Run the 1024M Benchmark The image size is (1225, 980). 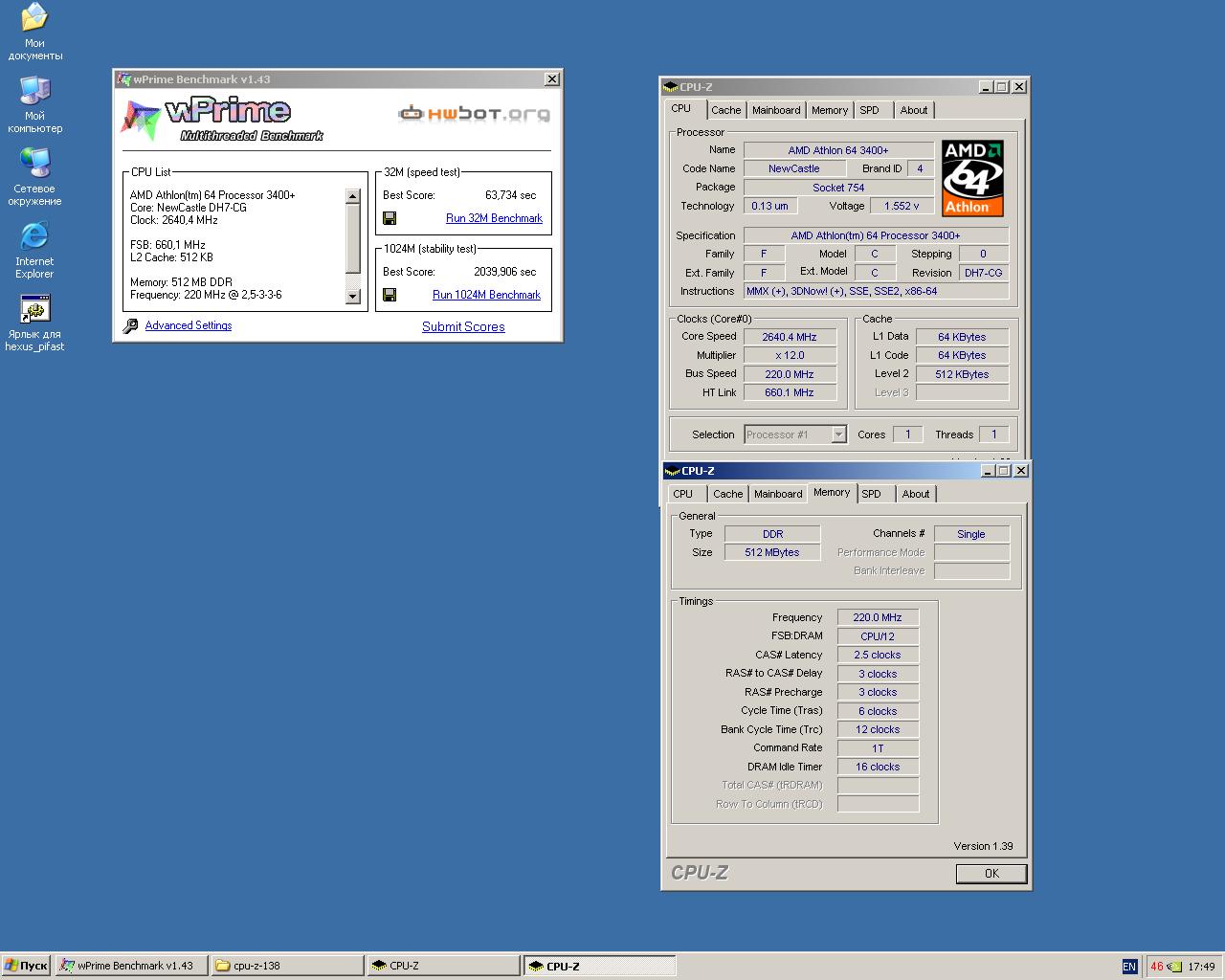[x=486, y=295]
